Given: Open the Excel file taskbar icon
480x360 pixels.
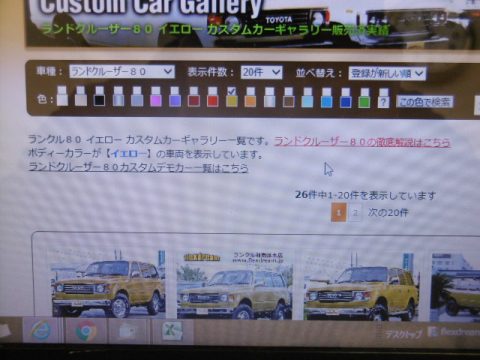Looking at the screenshot, I should 172,331.
